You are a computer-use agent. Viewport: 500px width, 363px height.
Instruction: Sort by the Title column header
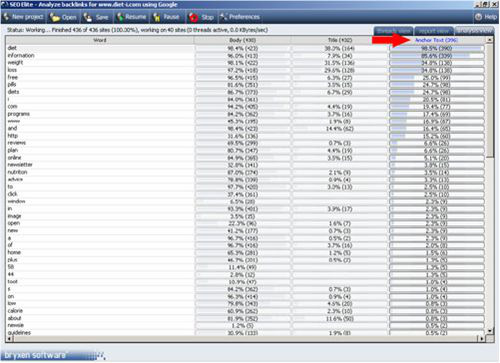point(339,40)
